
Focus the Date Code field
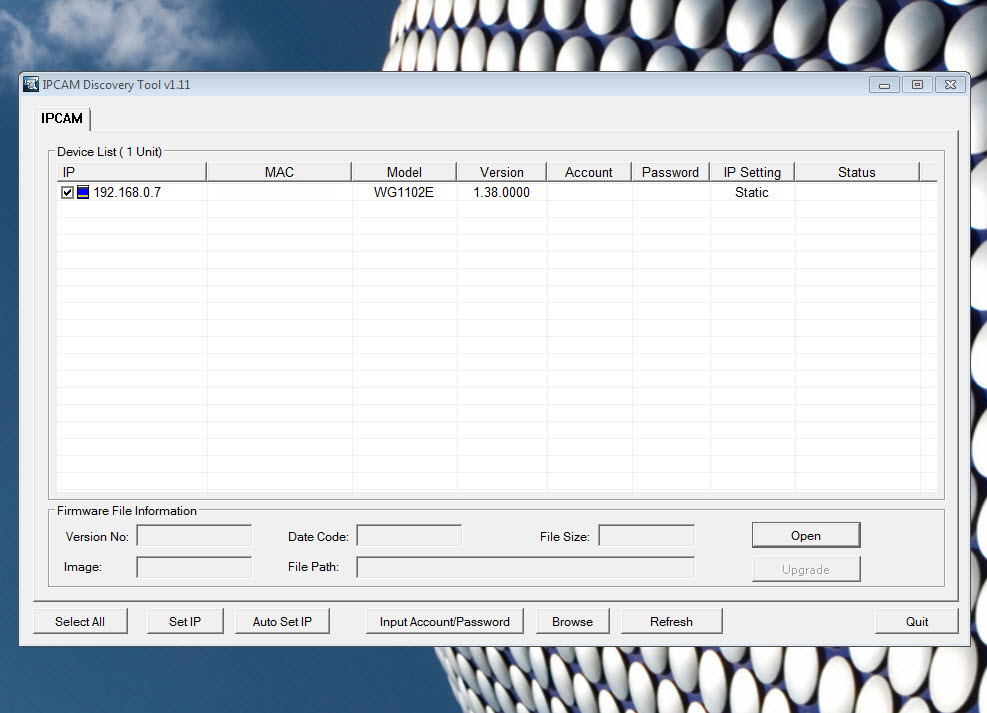[x=409, y=536]
